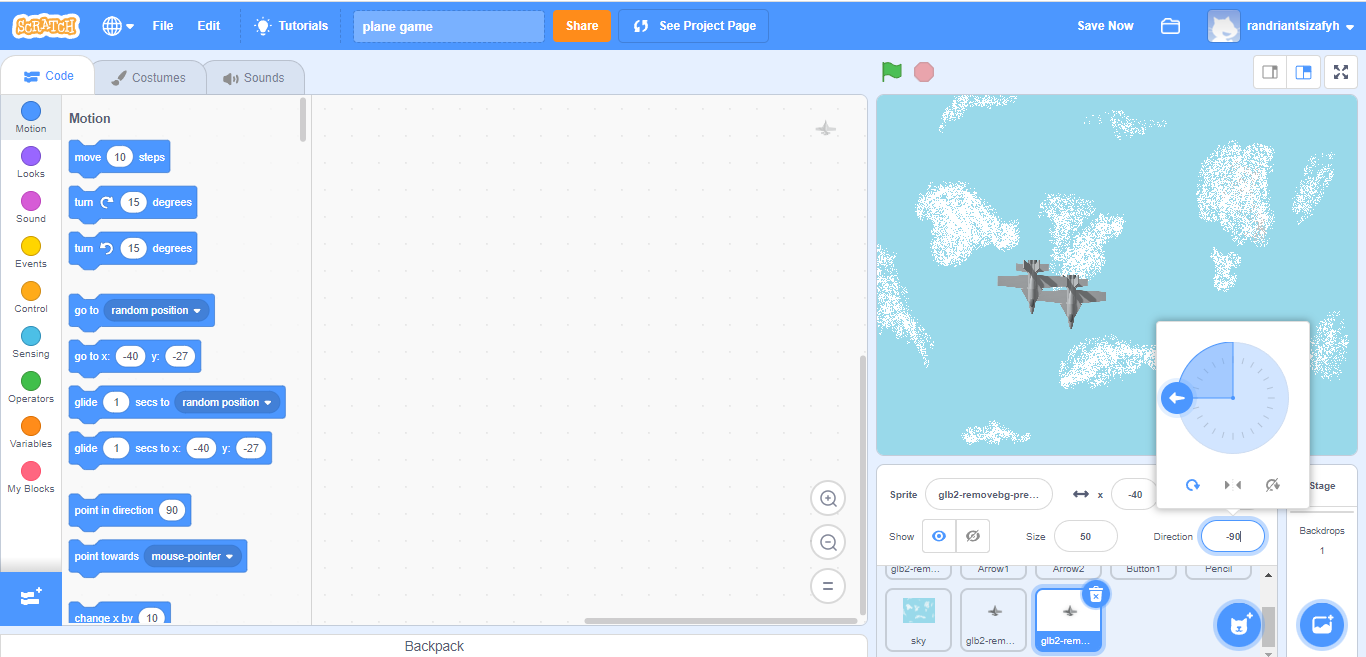Click the x value -40 in go to x block
The height and width of the screenshot is (657, 1366).
130,356
